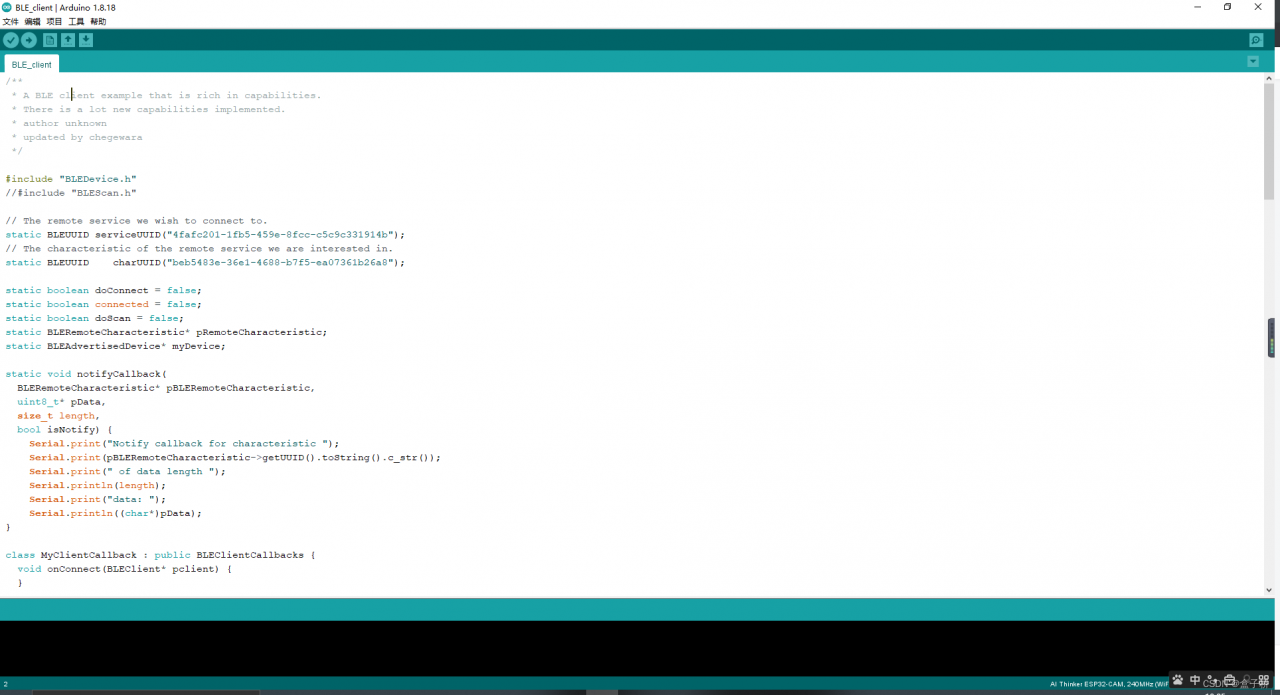The image size is (1280, 695).
Task: Open the 项目 menu
Action: (54, 21)
